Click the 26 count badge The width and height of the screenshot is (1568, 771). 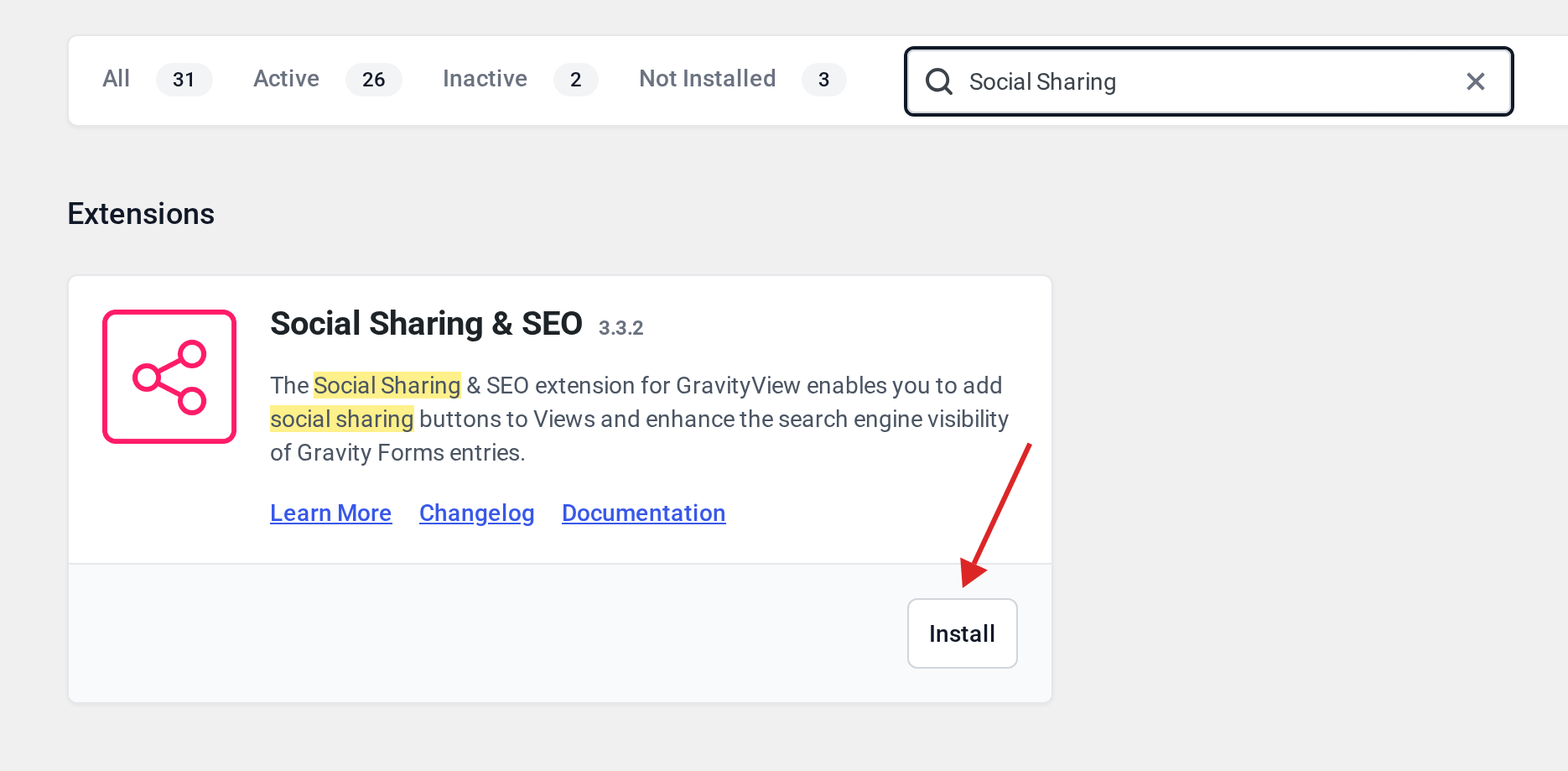click(373, 80)
